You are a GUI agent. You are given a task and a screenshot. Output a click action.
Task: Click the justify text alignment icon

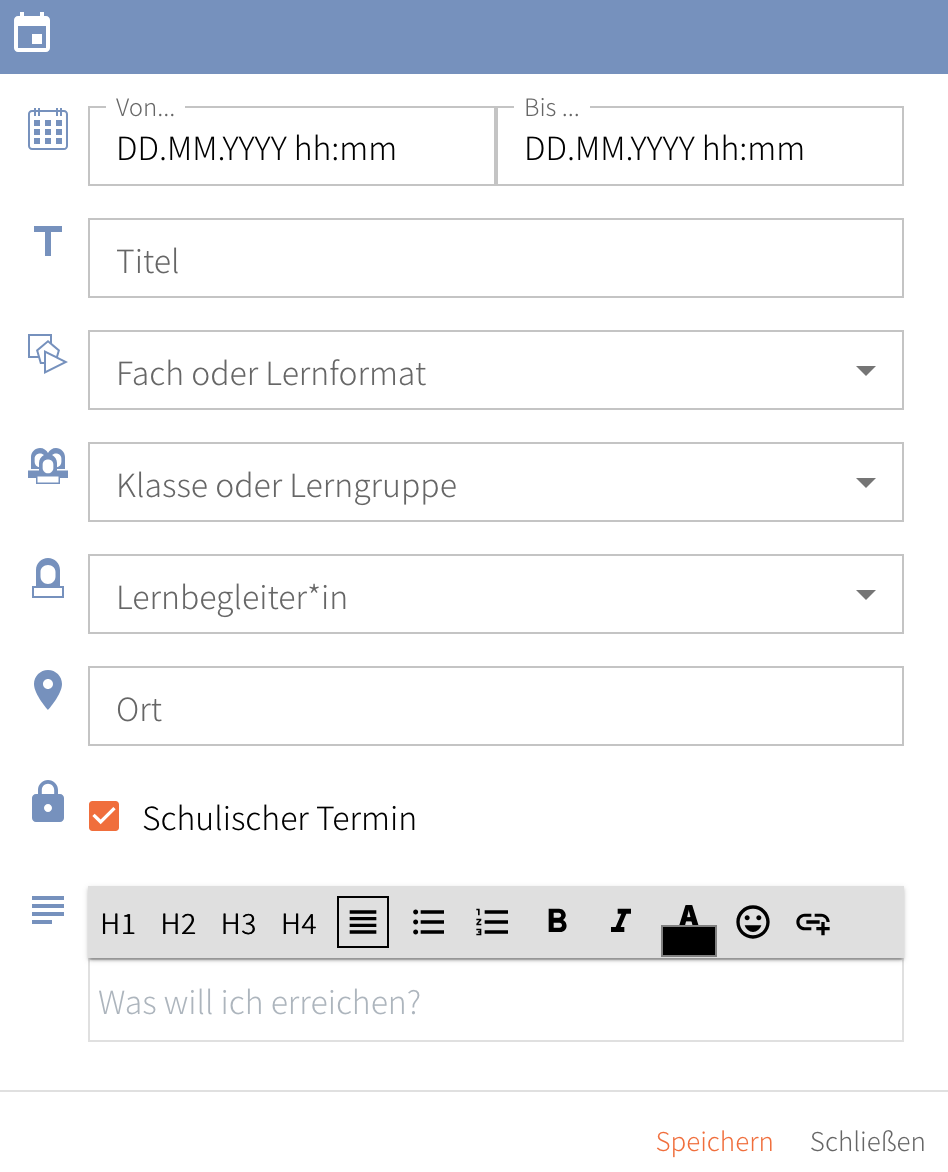pos(363,922)
